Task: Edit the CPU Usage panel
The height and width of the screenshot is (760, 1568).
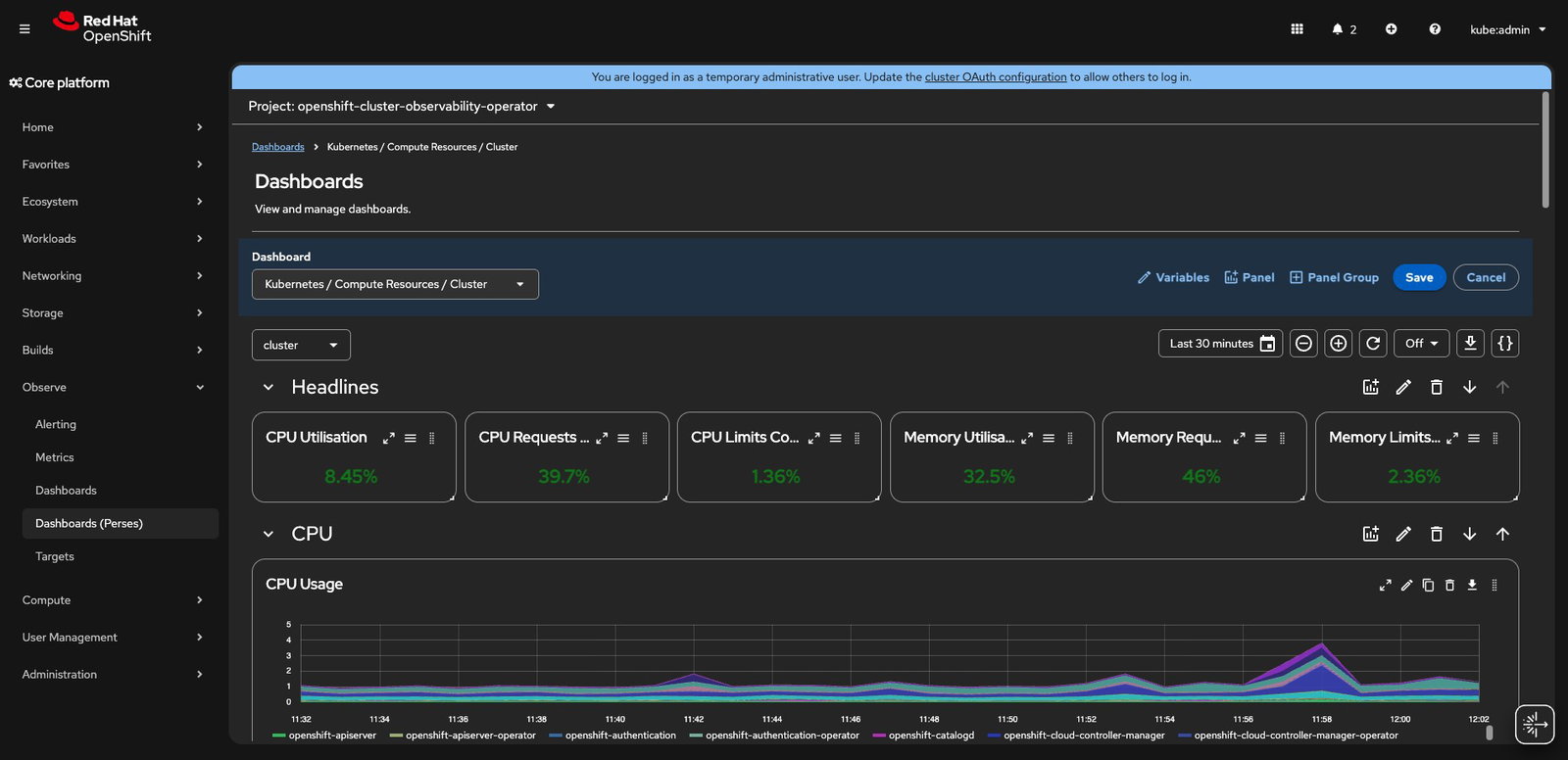Action: (x=1406, y=585)
